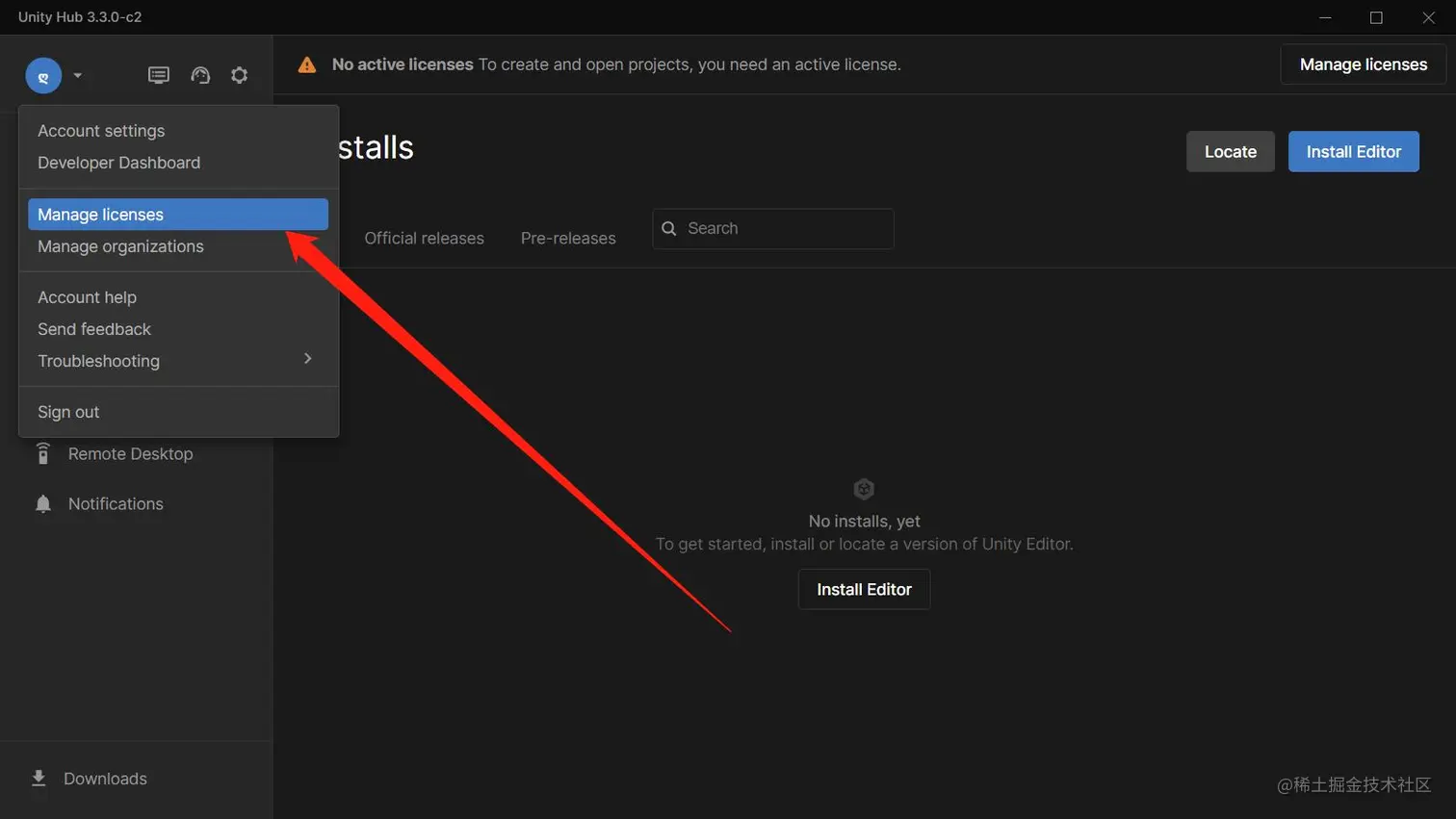Click the search magnifier icon
The height and width of the screenshot is (819, 1456).
[669, 229]
